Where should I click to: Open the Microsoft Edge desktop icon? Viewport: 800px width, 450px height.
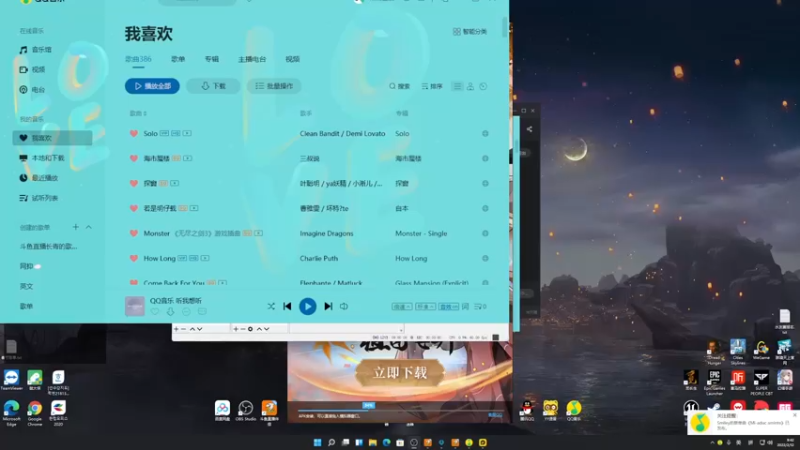point(11,413)
